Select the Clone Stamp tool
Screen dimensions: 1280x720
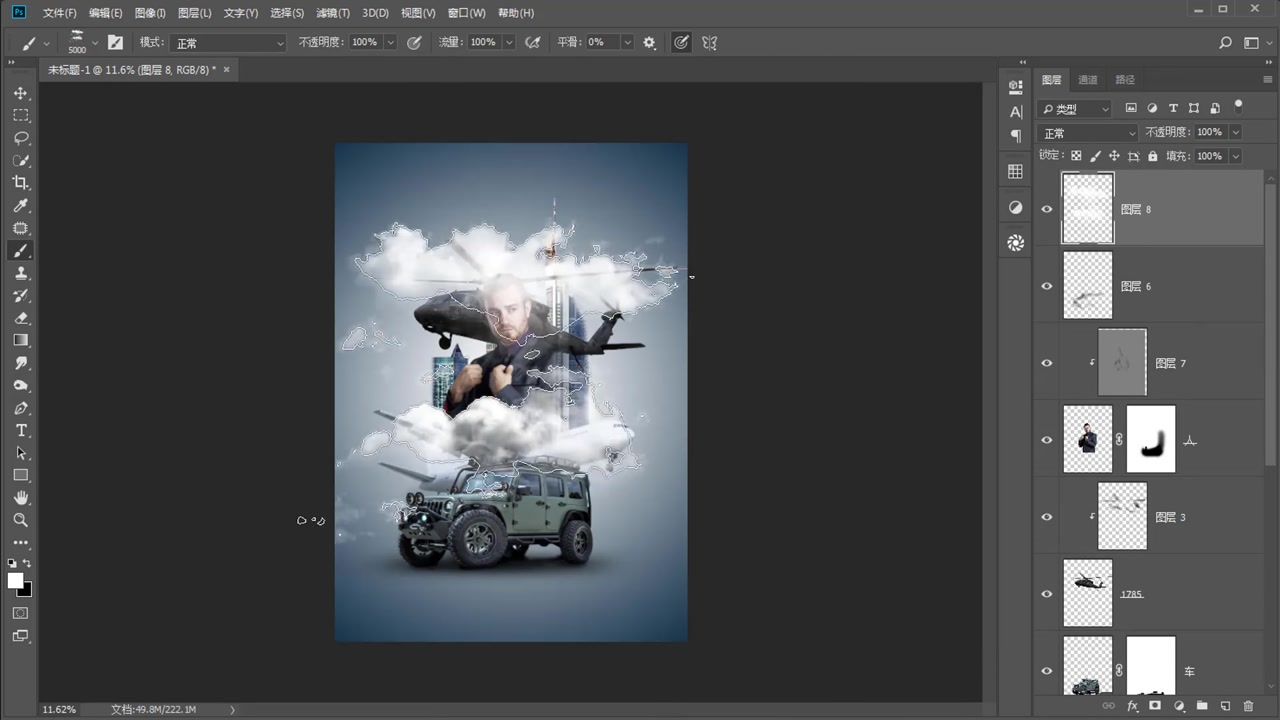(x=20, y=273)
